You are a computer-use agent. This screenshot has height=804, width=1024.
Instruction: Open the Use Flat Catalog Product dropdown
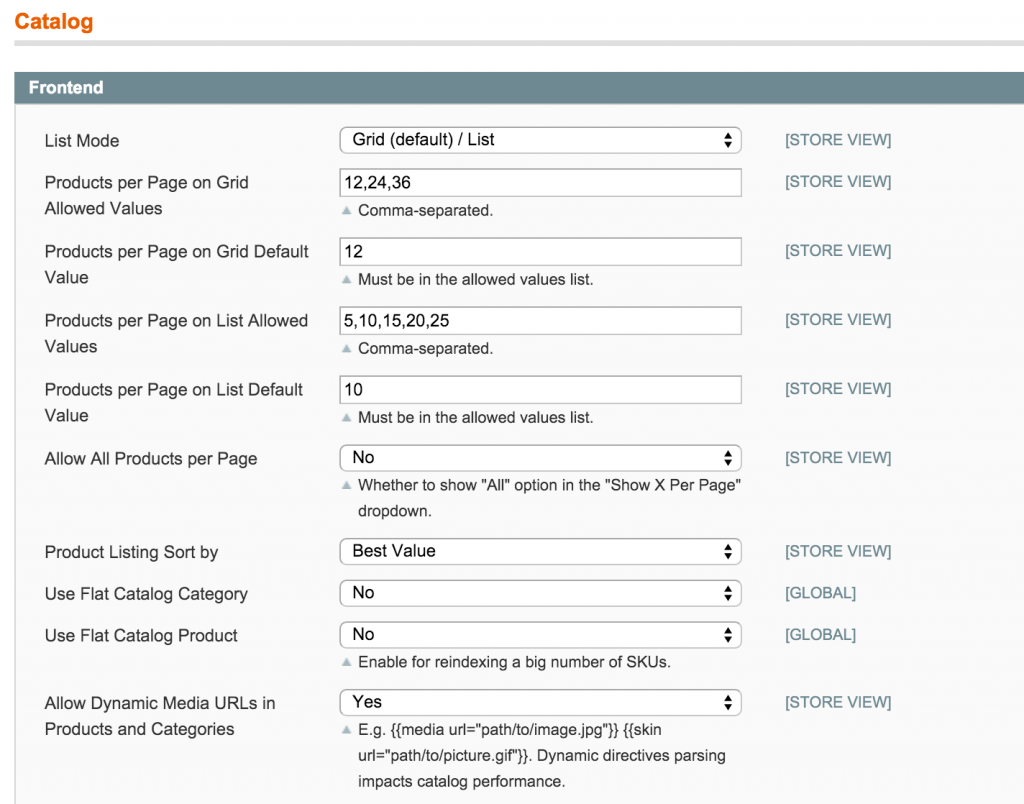pyautogui.click(x=540, y=635)
